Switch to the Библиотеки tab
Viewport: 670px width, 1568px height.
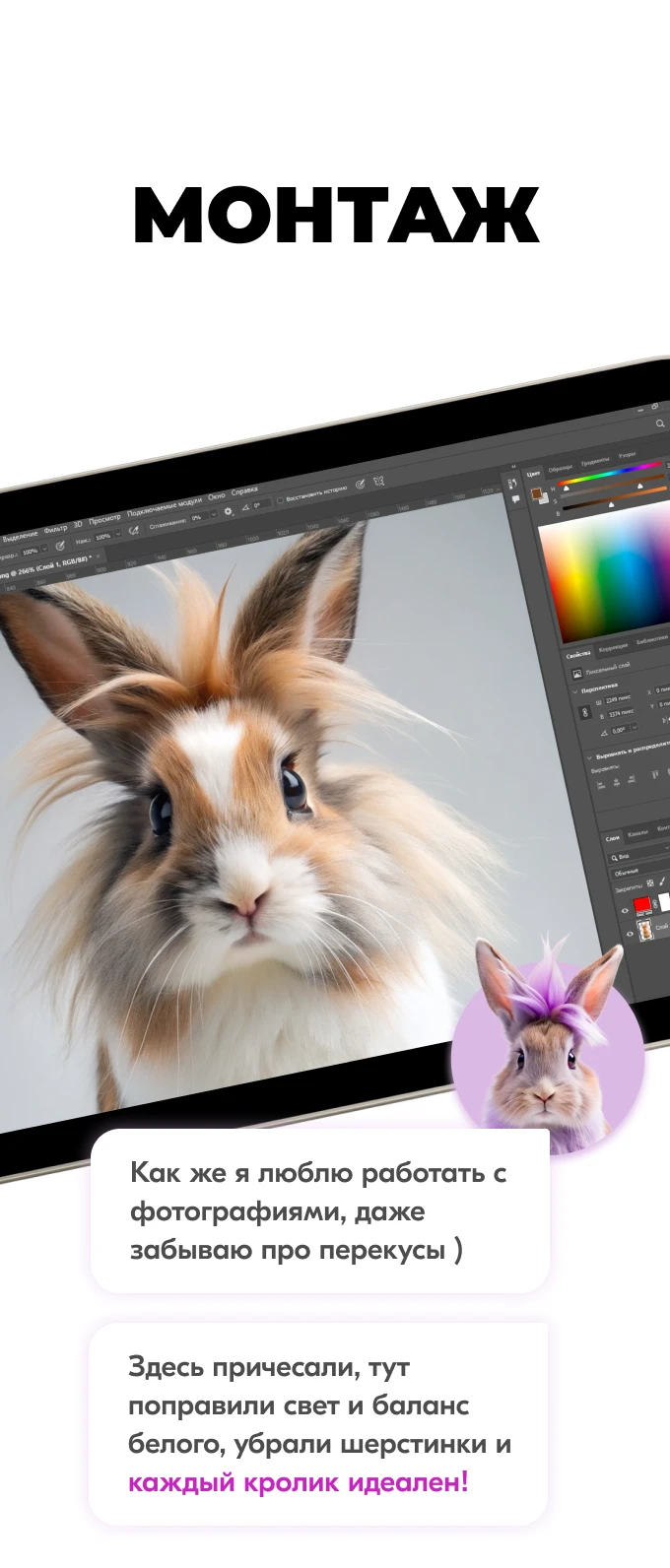click(x=651, y=639)
